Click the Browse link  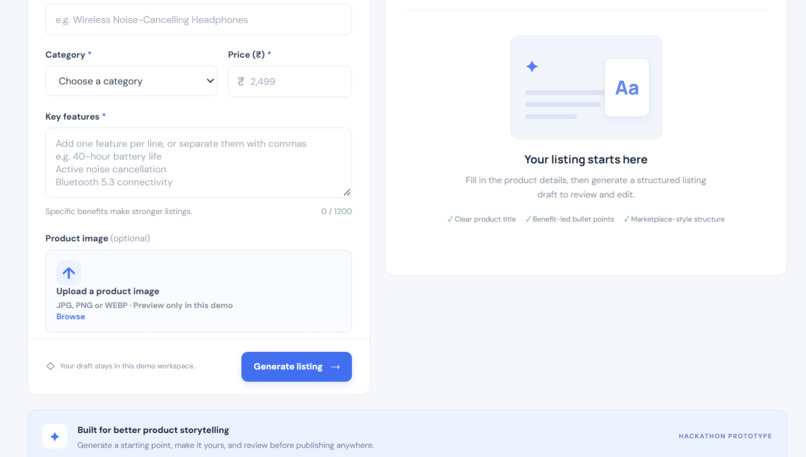70,317
